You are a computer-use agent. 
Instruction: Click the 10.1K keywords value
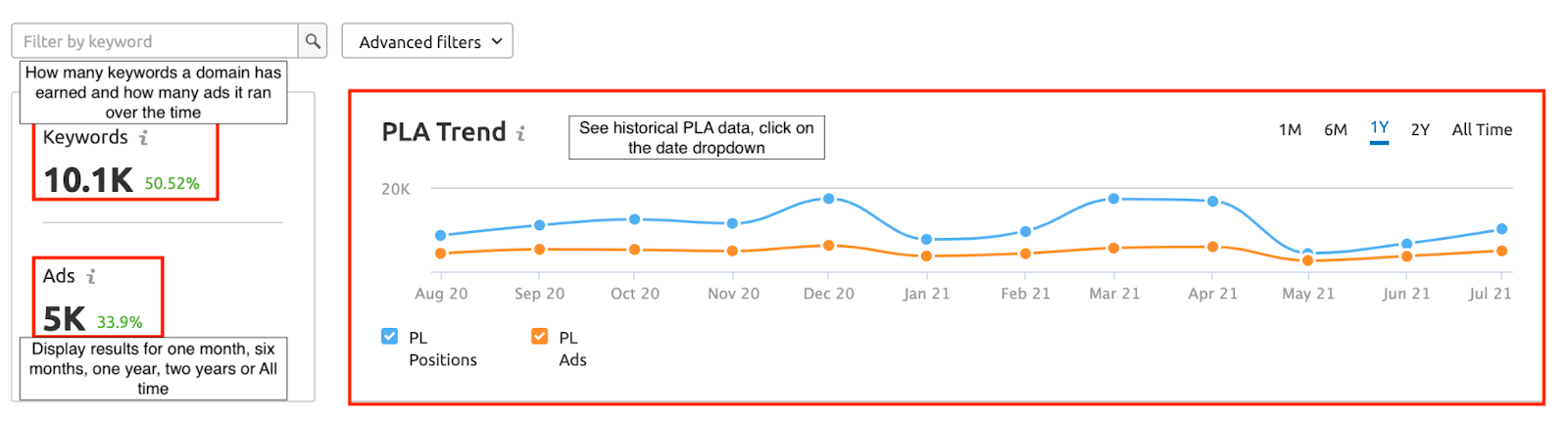[x=88, y=180]
